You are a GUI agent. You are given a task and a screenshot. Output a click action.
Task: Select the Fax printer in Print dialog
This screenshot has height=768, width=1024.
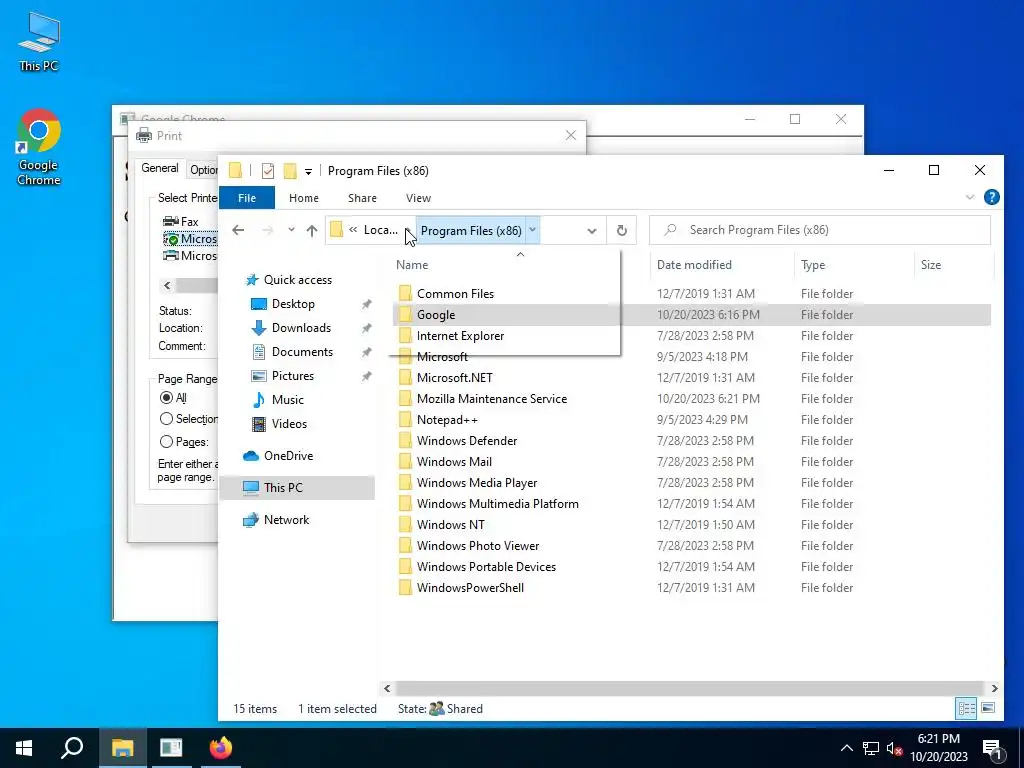[x=182, y=221]
